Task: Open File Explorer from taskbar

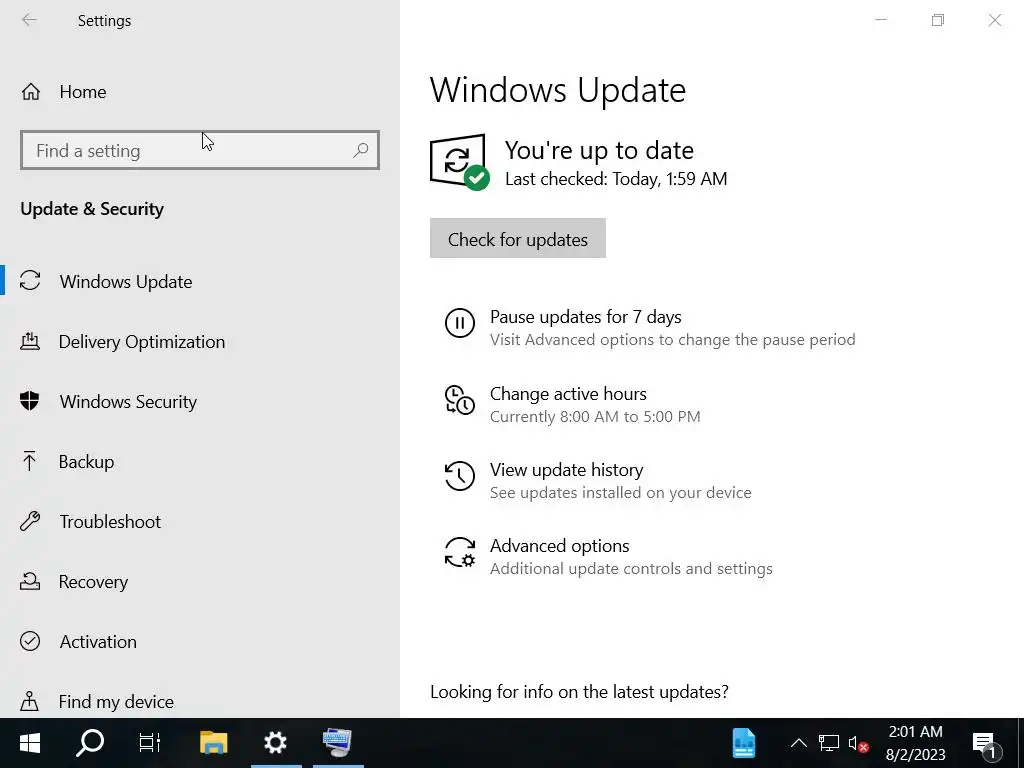Action: point(213,743)
